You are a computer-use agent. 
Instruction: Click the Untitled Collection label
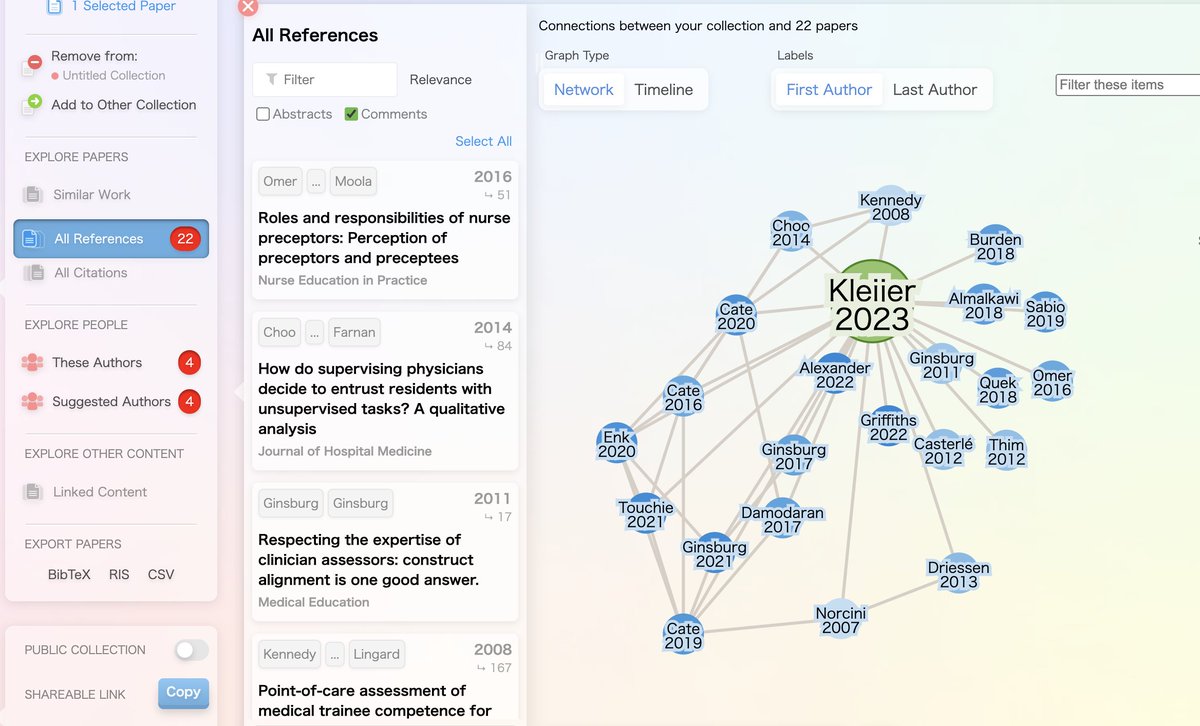point(114,76)
